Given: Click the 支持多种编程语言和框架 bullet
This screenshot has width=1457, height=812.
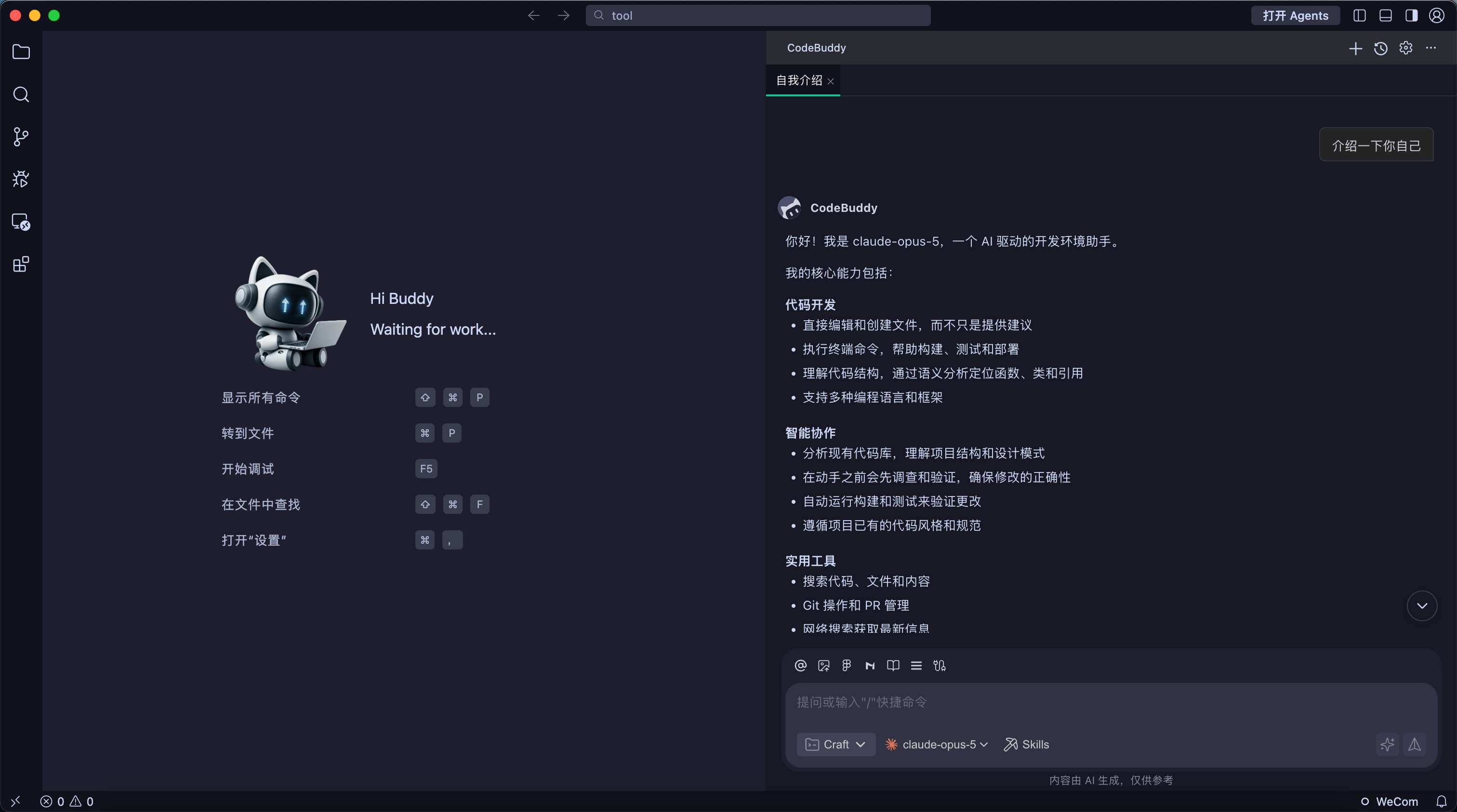Looking at the screenshot, I should pyautogui.click(x=873, y=397).
